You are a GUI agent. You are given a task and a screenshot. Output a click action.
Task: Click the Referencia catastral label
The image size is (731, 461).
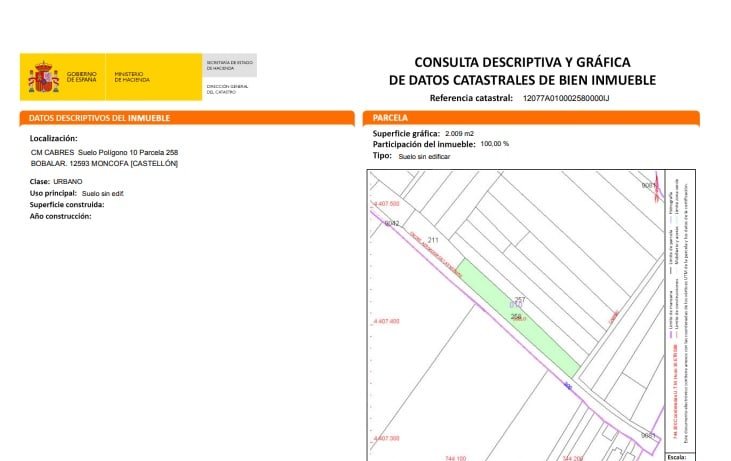point(471,98)
